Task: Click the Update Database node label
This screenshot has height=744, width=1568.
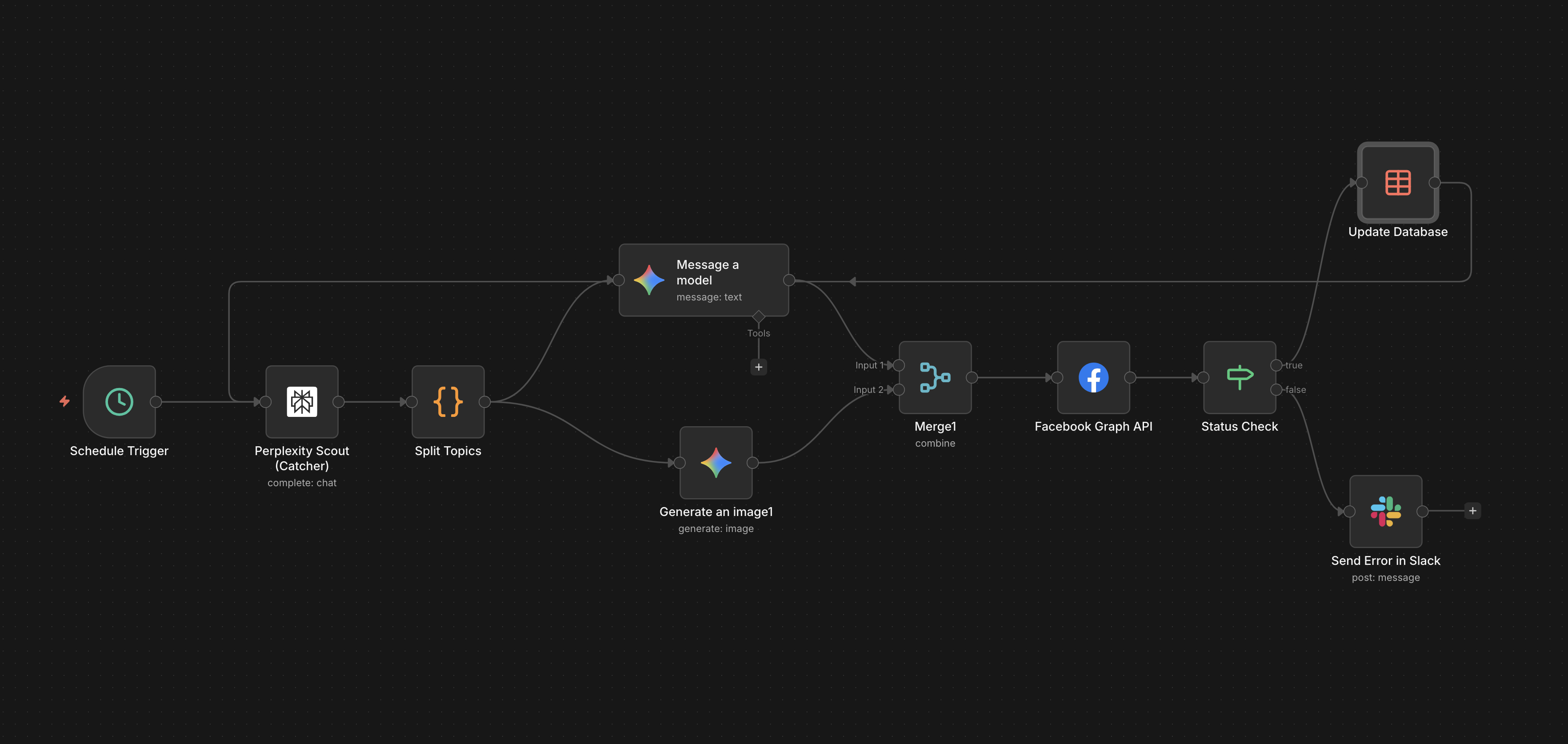Action: click(1398, 232)
